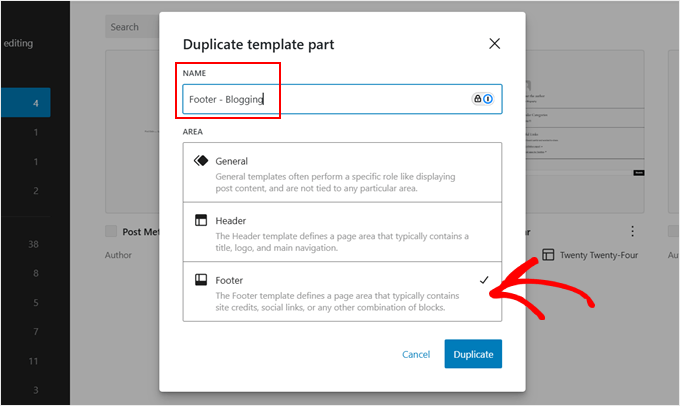Click the Twenty Twenty-Four theme icon
Image resolution: width=680 pixels, height=406 pixels.
click(547, 255)
